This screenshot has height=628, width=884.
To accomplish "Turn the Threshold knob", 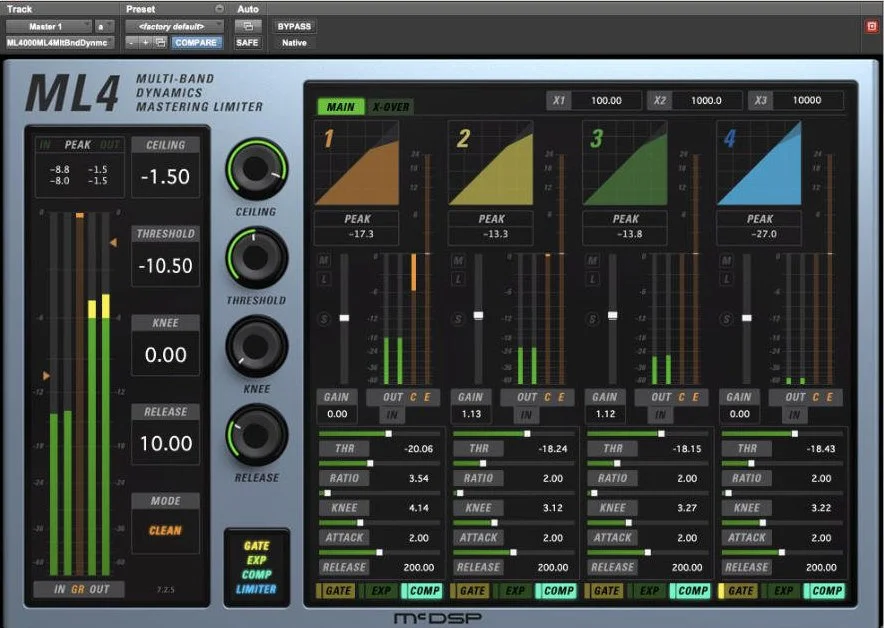I will coord(257,258).
